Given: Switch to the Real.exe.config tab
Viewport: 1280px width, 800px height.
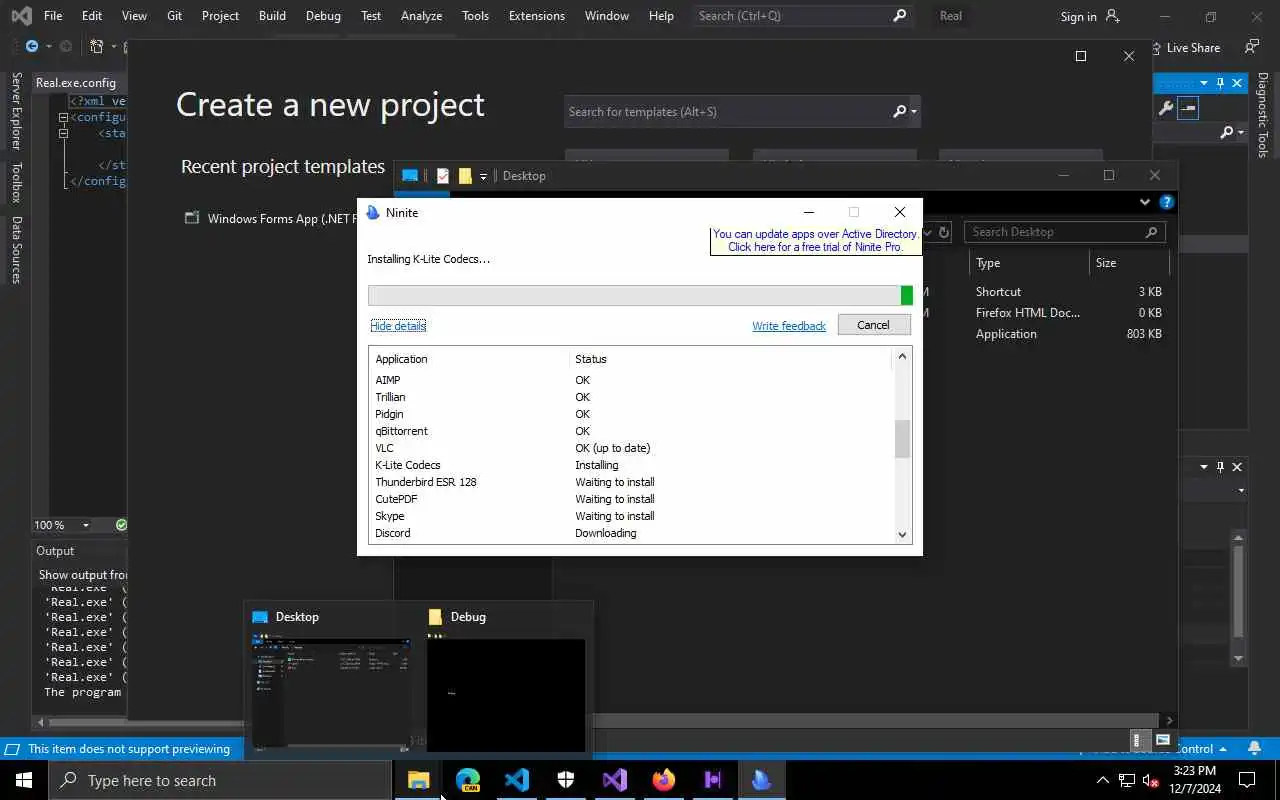Looking at the screenshot, I should 76,83.
